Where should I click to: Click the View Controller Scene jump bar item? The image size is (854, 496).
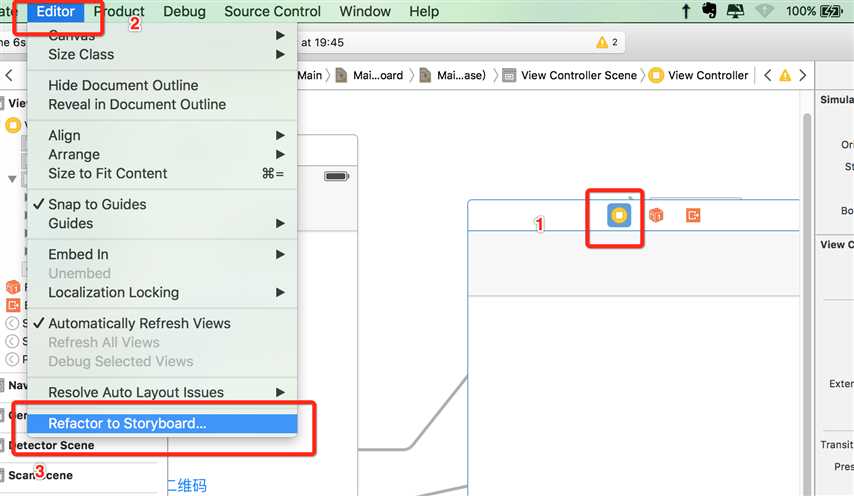click(570, 75)
